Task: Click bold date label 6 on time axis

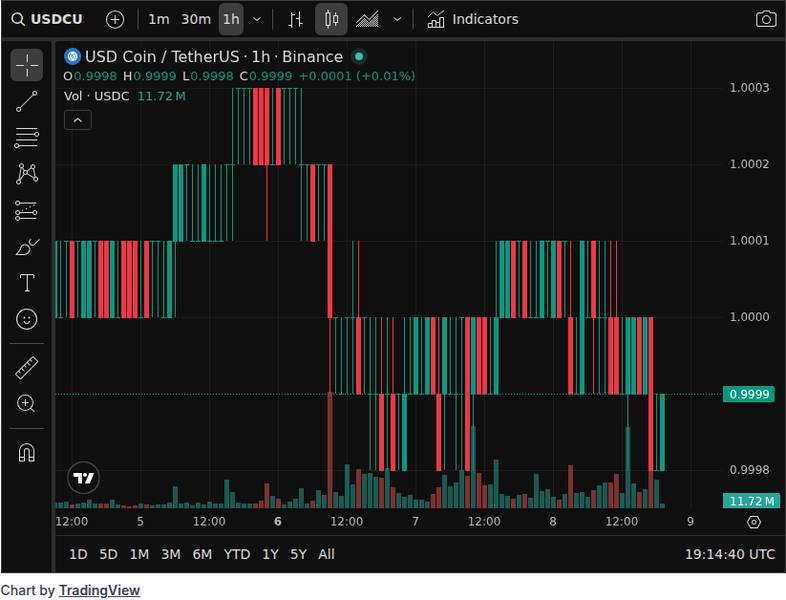Action: tap(278, 521)
